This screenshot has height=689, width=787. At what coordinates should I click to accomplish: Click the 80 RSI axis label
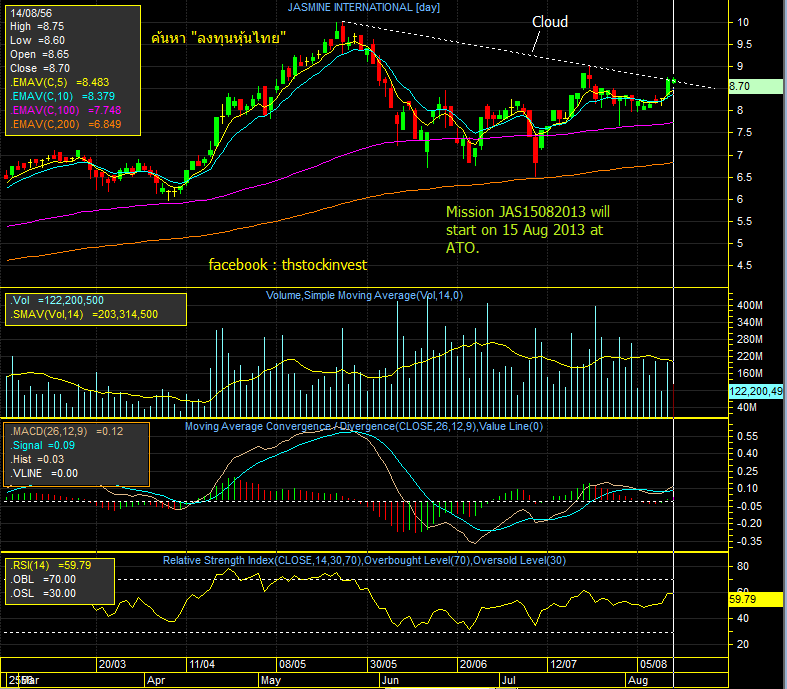click(x=743, y=567)
